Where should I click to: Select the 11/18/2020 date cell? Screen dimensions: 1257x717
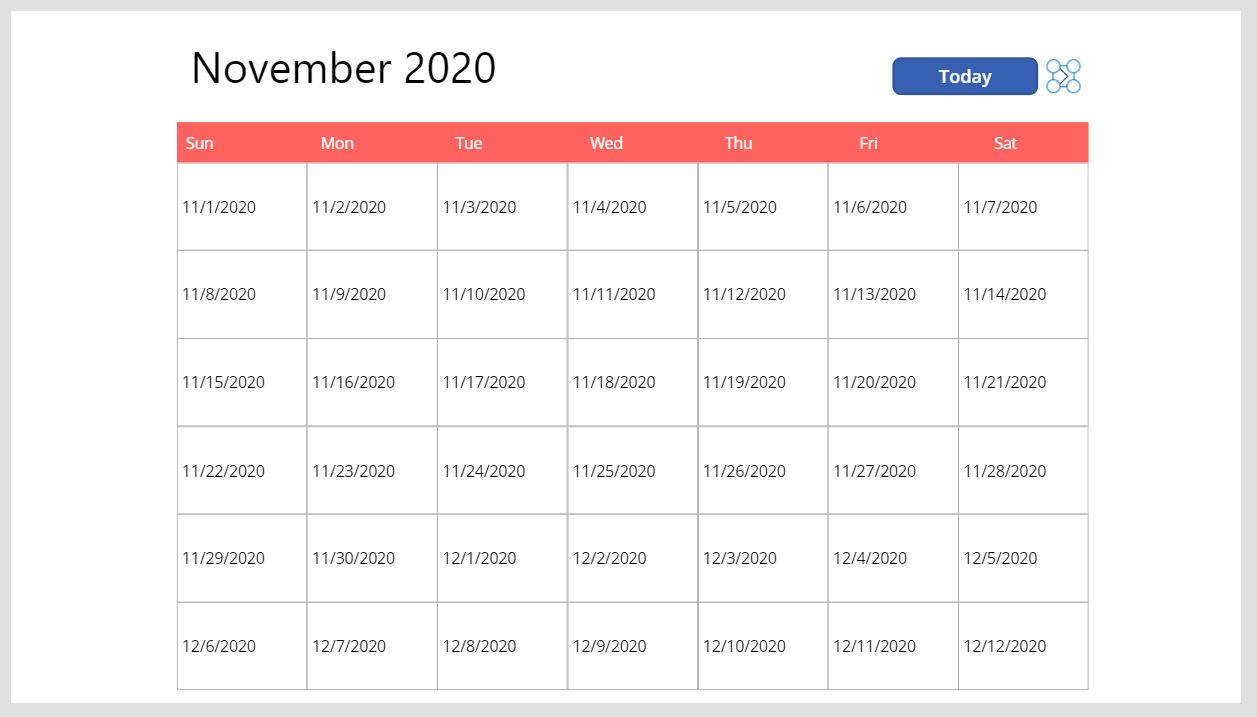[632, 382]
